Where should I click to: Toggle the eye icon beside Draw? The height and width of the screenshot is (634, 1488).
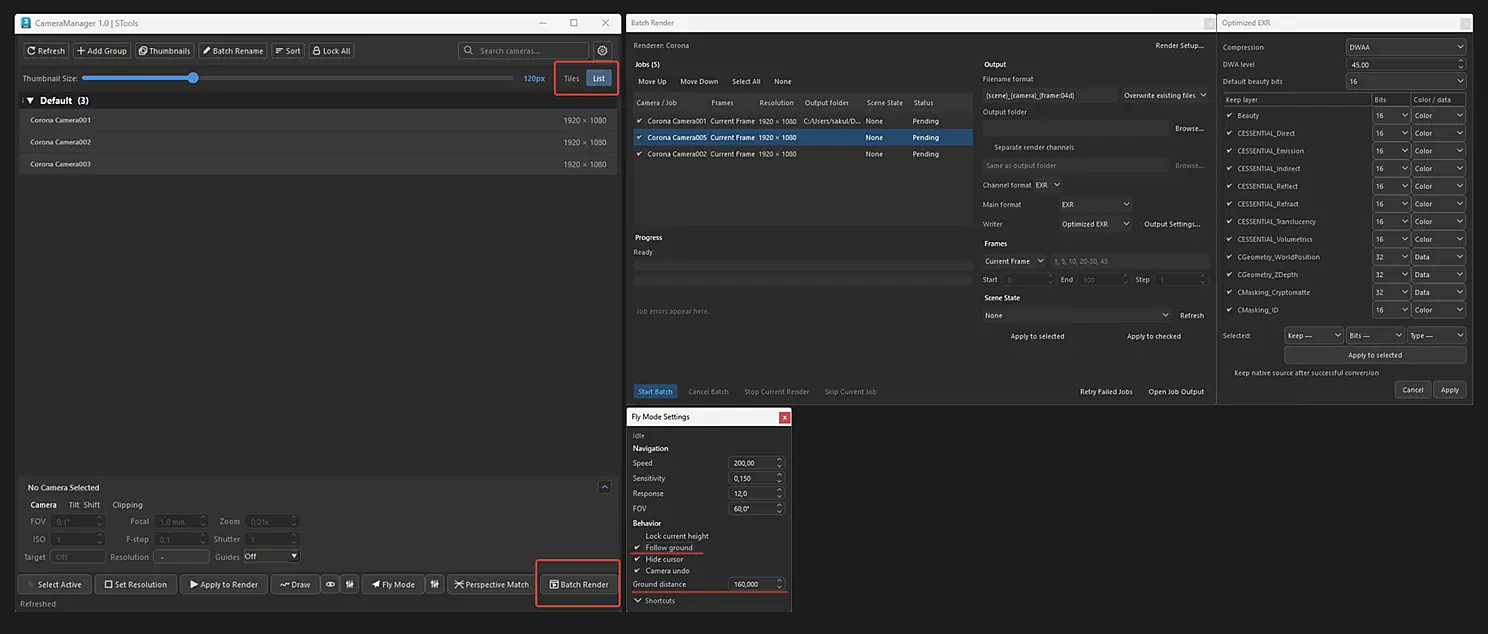(330, 585)
